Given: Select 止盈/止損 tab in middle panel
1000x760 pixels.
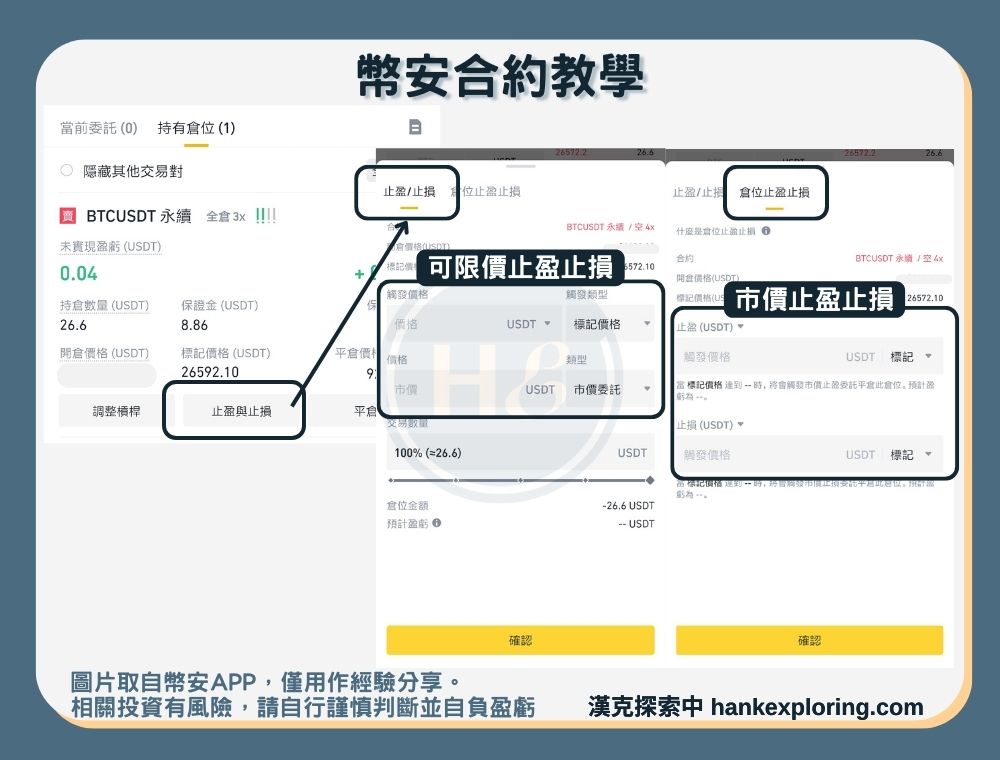Looking at the screenshot, I should (x=409, y=191).
